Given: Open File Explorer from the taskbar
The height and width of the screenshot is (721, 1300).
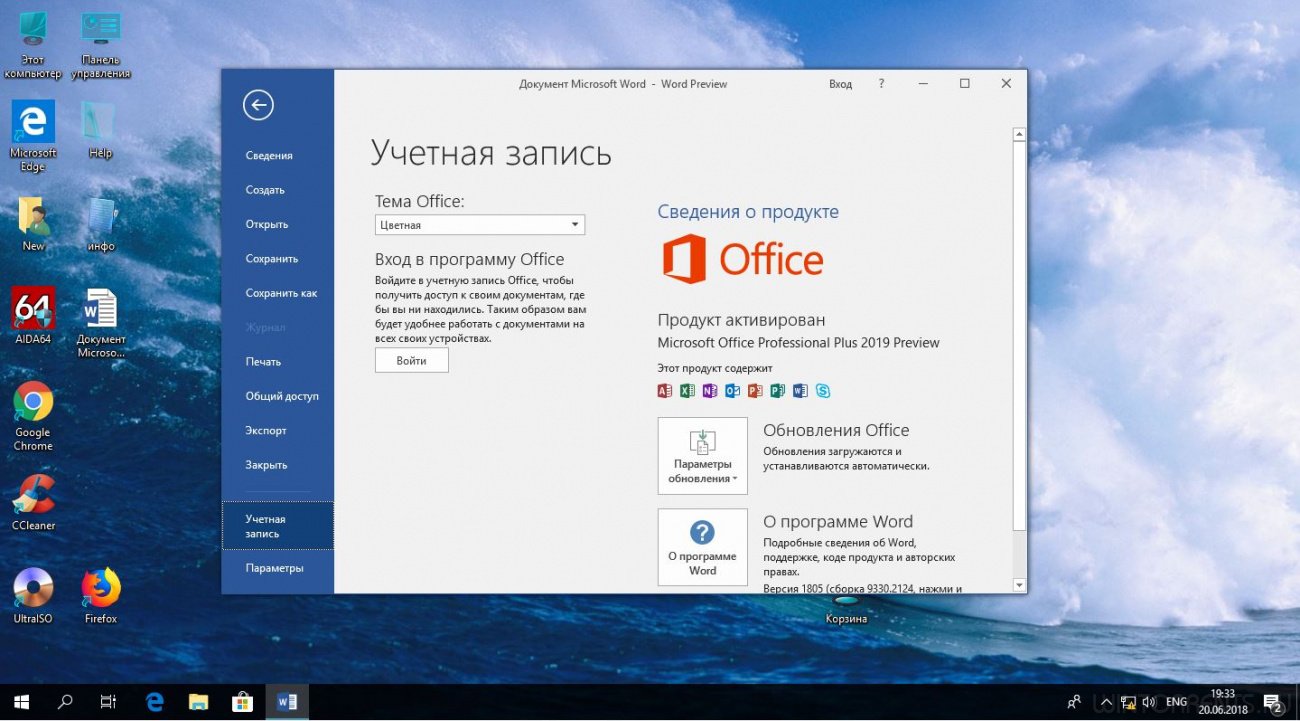Looking at the screenshot, I should (198, 702).
